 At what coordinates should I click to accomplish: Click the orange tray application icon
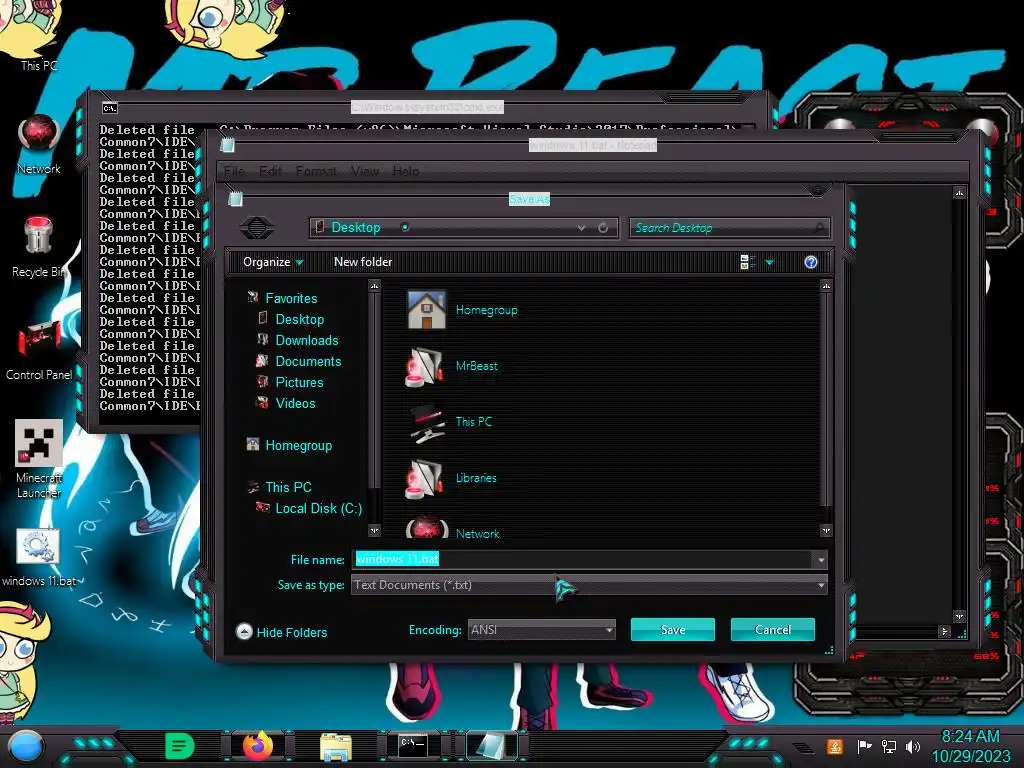pyautogui.click(x=835, y=746)
